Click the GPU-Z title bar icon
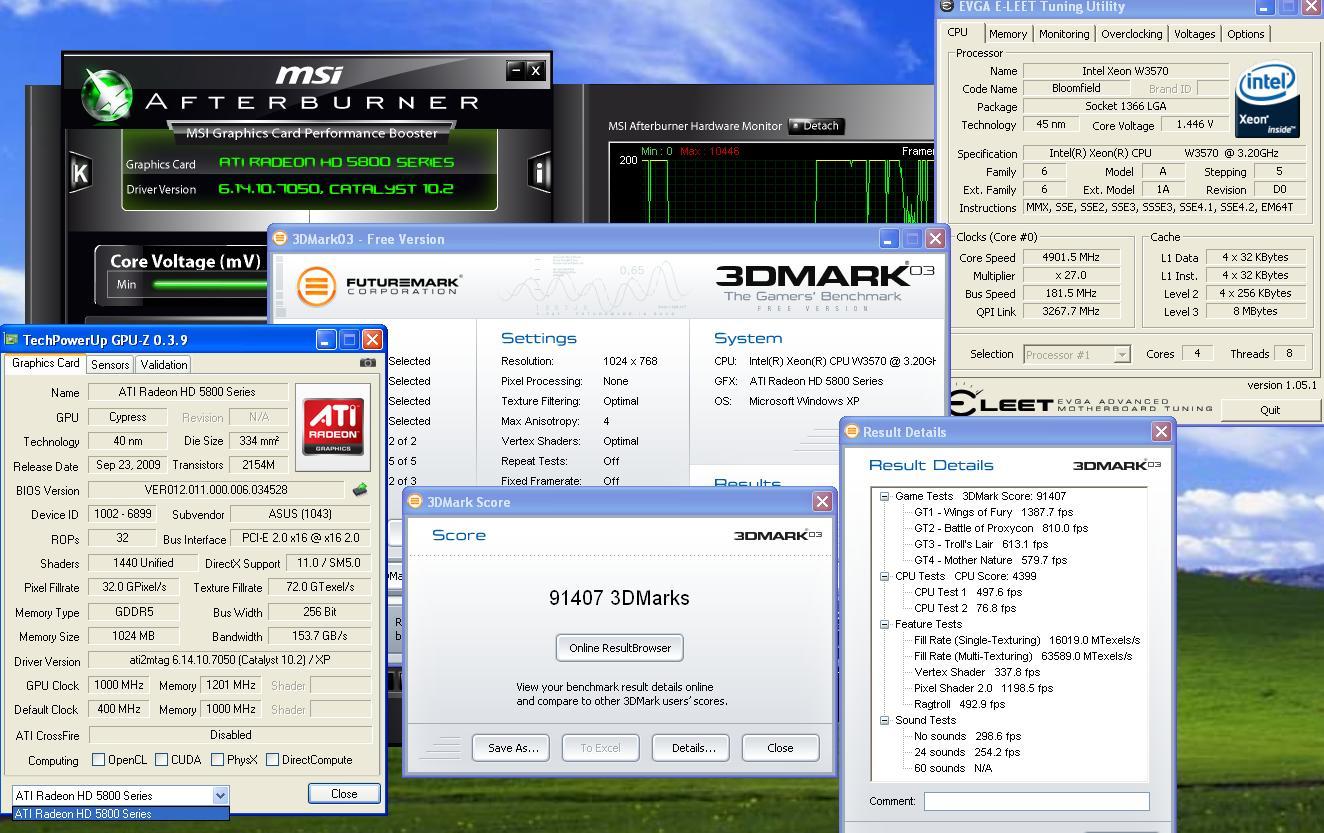The image size is (1324, 833). click(12, 340)
